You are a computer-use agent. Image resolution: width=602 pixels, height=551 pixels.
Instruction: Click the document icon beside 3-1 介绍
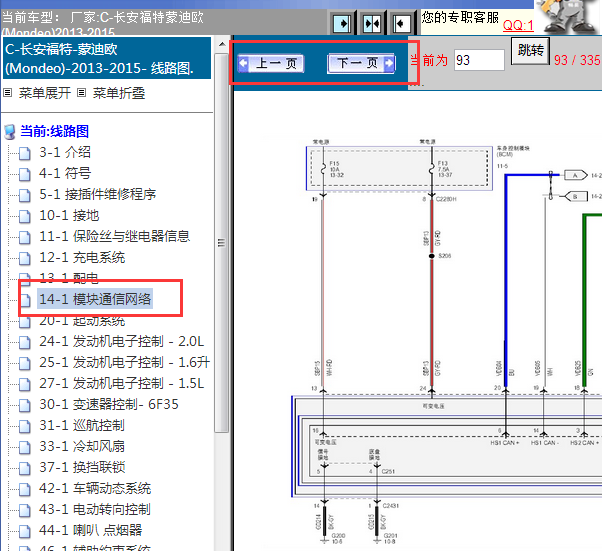pos(25,153)
